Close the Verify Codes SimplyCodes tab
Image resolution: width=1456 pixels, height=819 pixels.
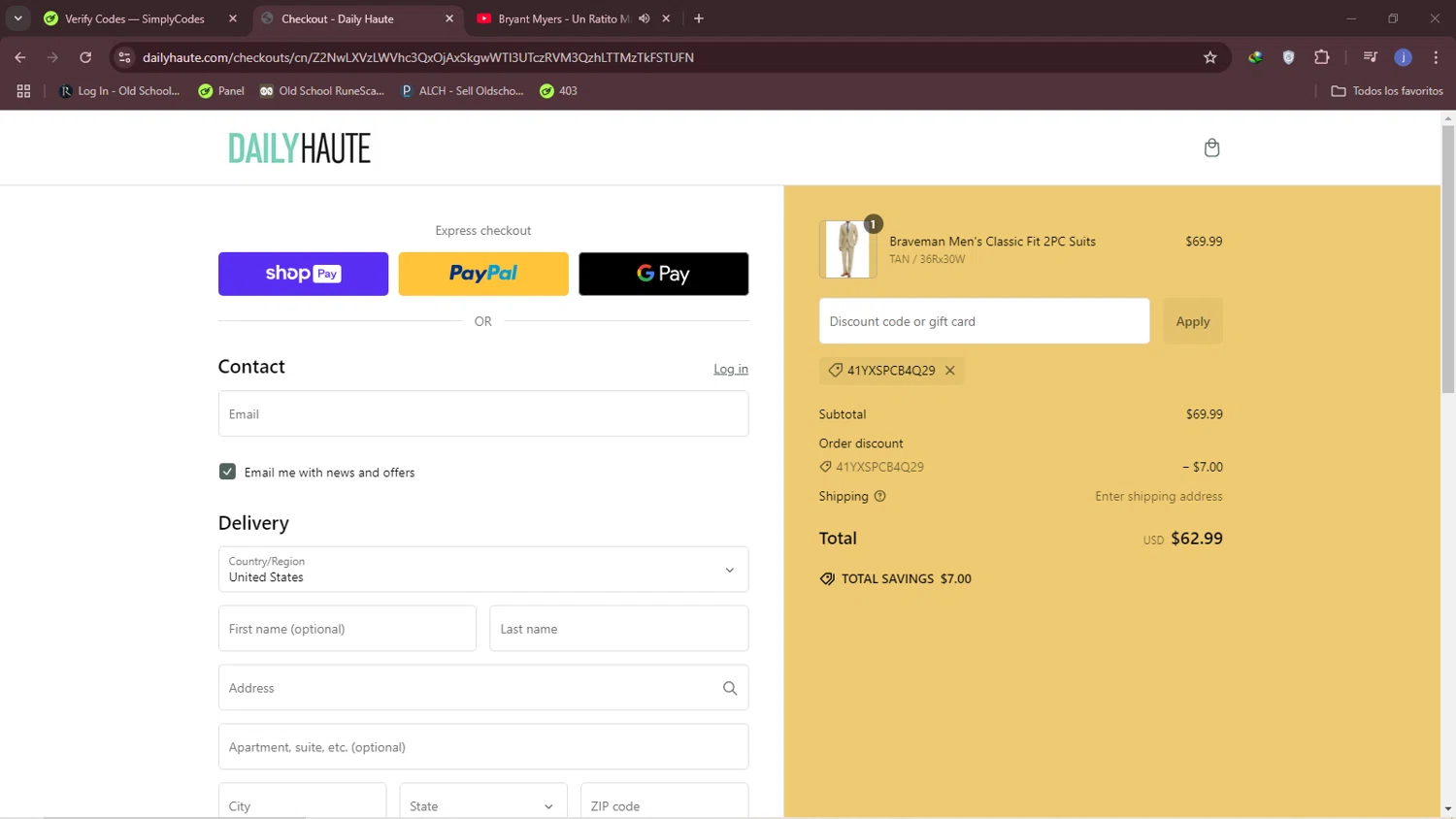(233, 18)
